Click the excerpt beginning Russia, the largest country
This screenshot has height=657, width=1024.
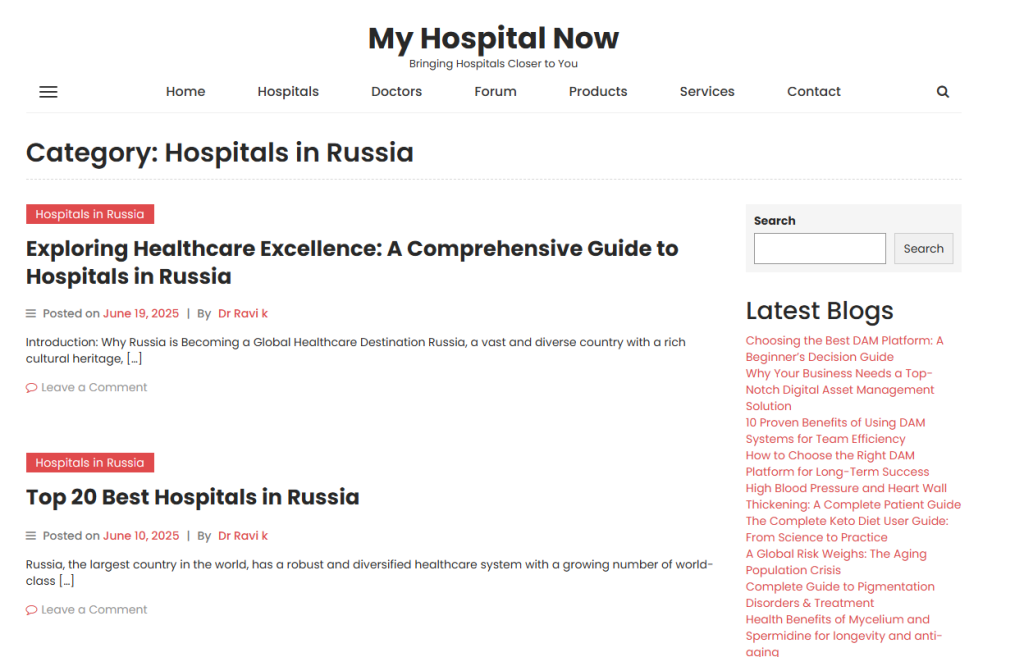tap(369, 572)
